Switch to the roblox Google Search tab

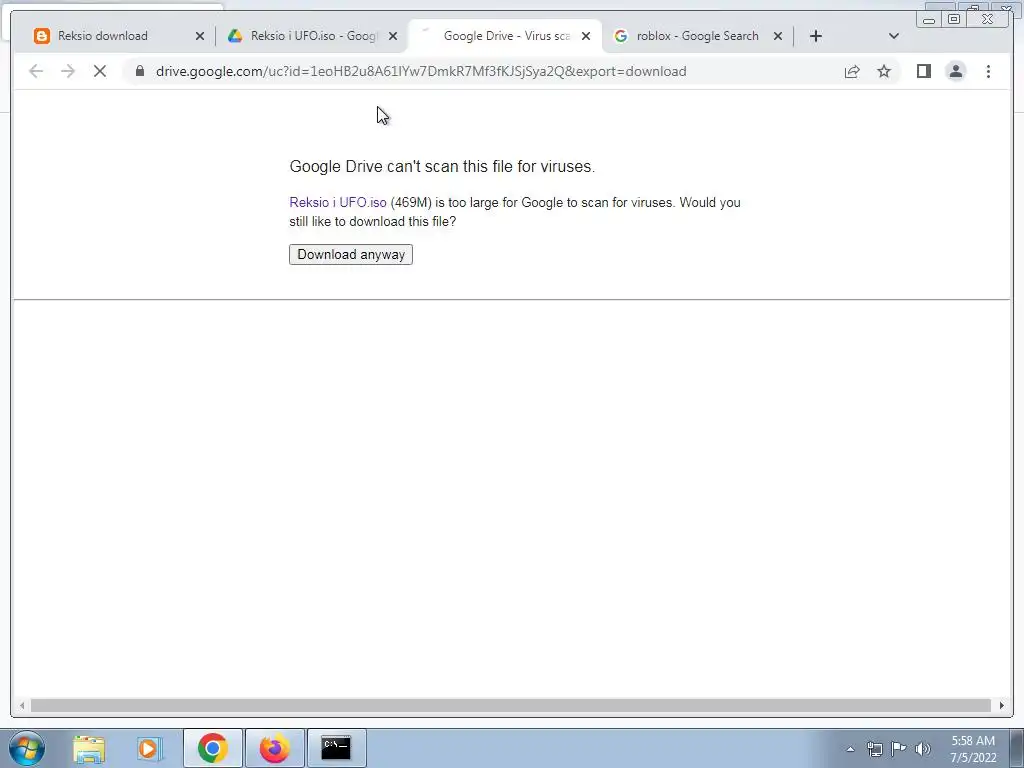click(697, 36)
